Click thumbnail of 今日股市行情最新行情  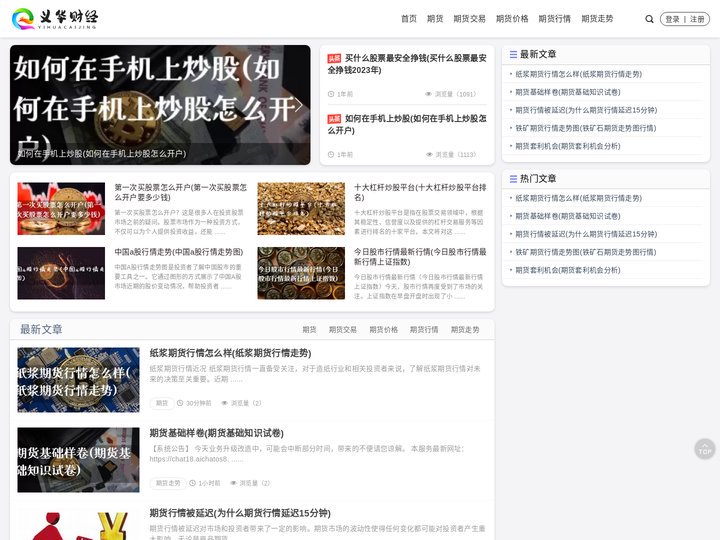(301, 273)
